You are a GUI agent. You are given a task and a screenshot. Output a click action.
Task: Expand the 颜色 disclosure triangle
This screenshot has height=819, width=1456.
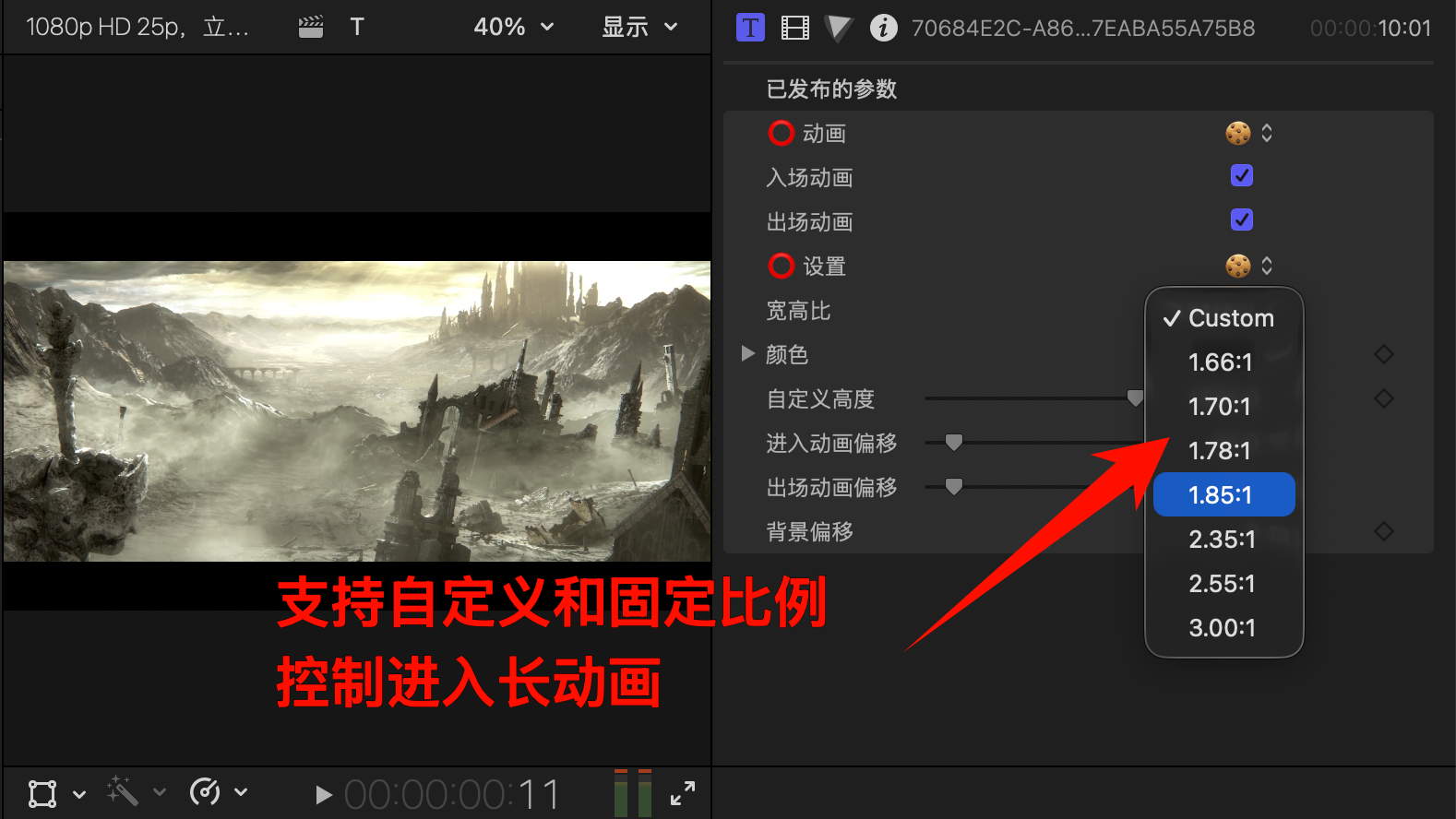point(748,354)
